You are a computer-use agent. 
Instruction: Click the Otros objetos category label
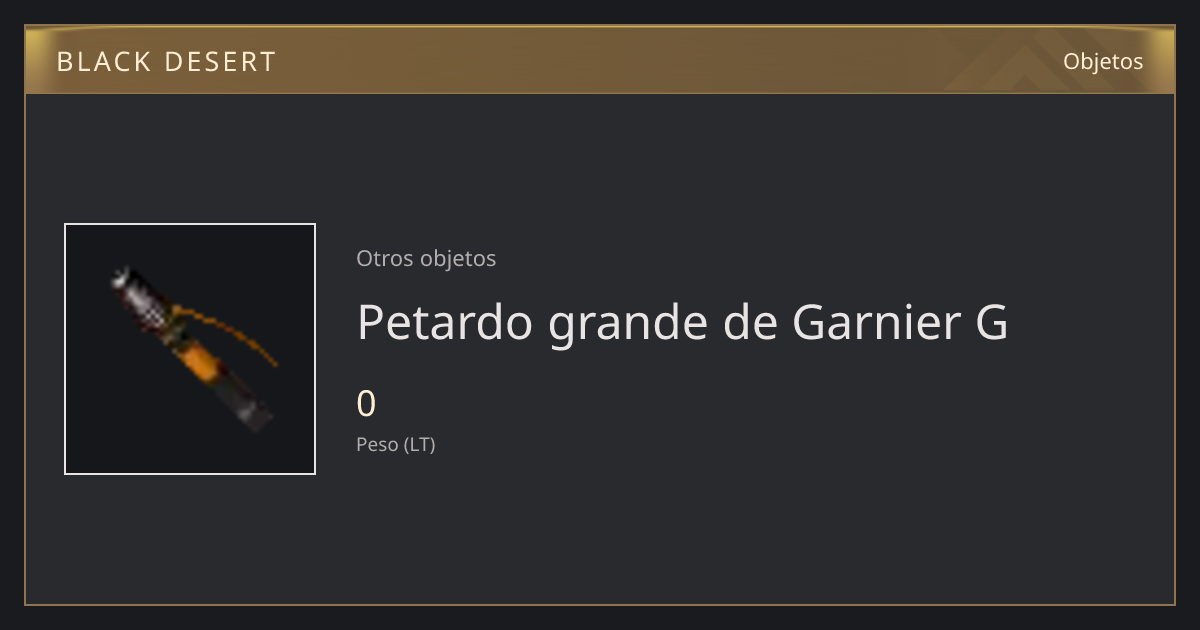[x=426, y=258]
